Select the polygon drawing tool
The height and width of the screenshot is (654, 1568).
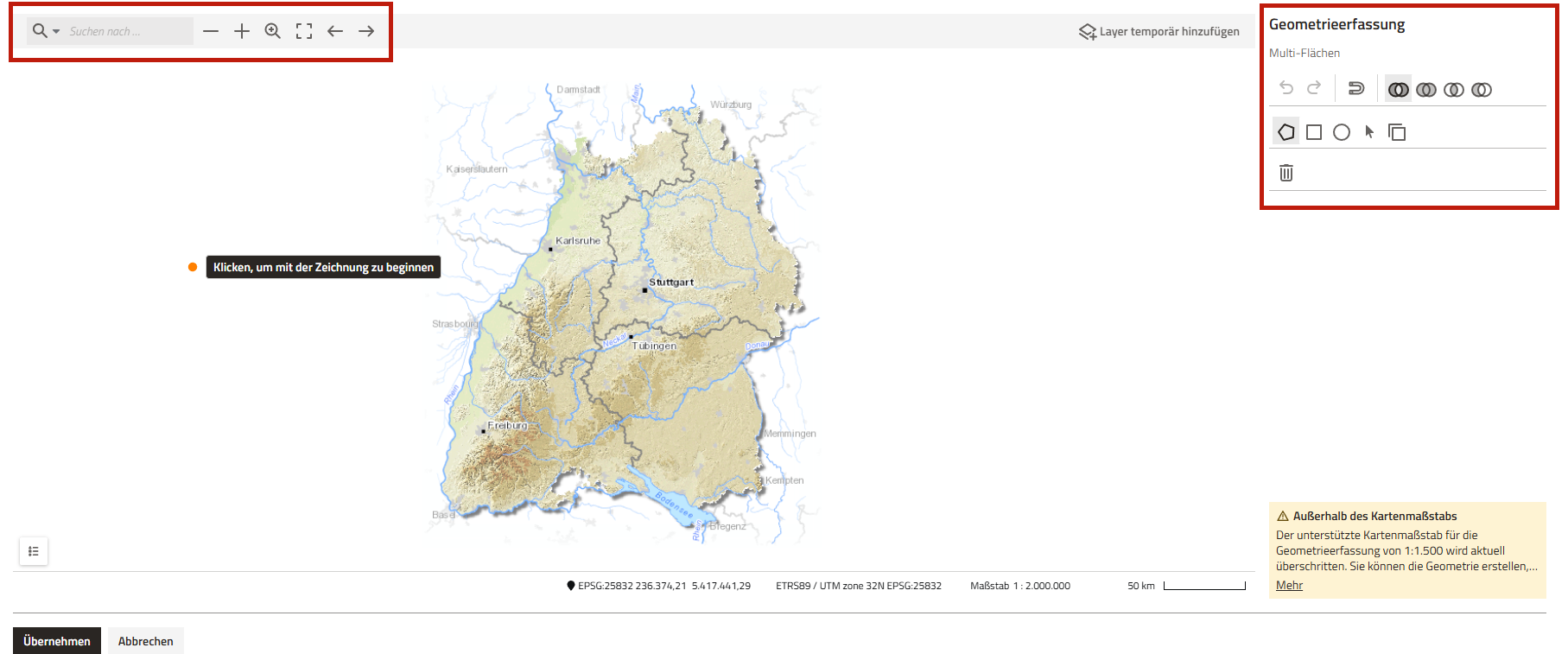click(1286, 132)
